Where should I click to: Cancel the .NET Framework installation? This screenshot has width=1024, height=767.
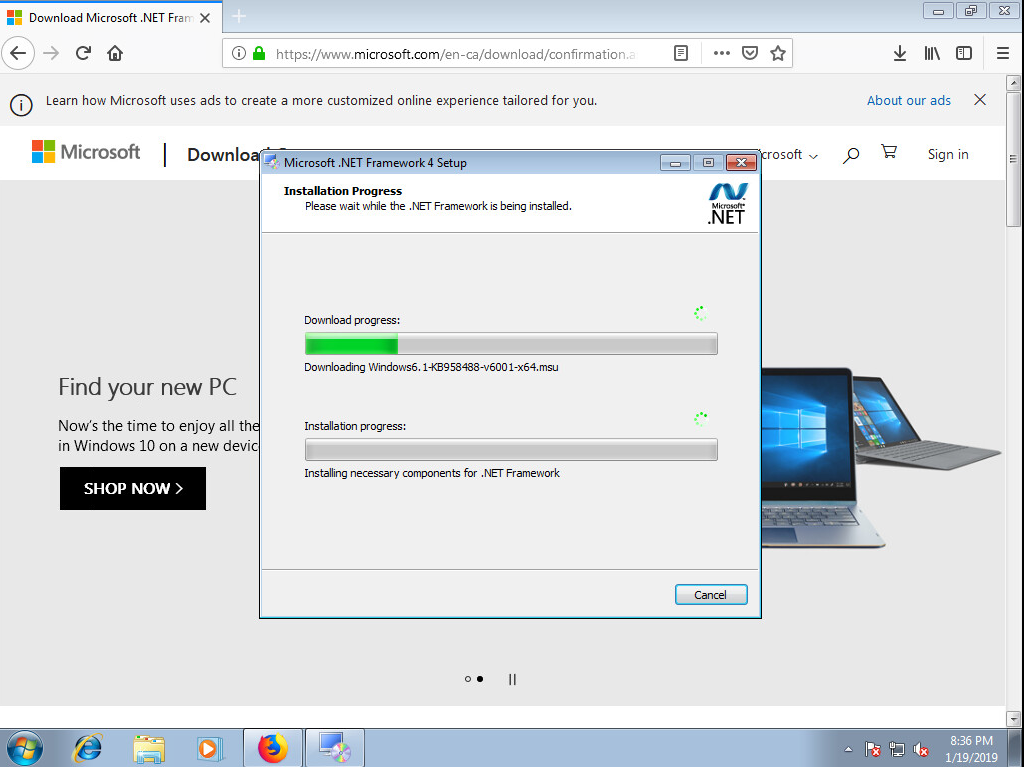coord(711,595)
